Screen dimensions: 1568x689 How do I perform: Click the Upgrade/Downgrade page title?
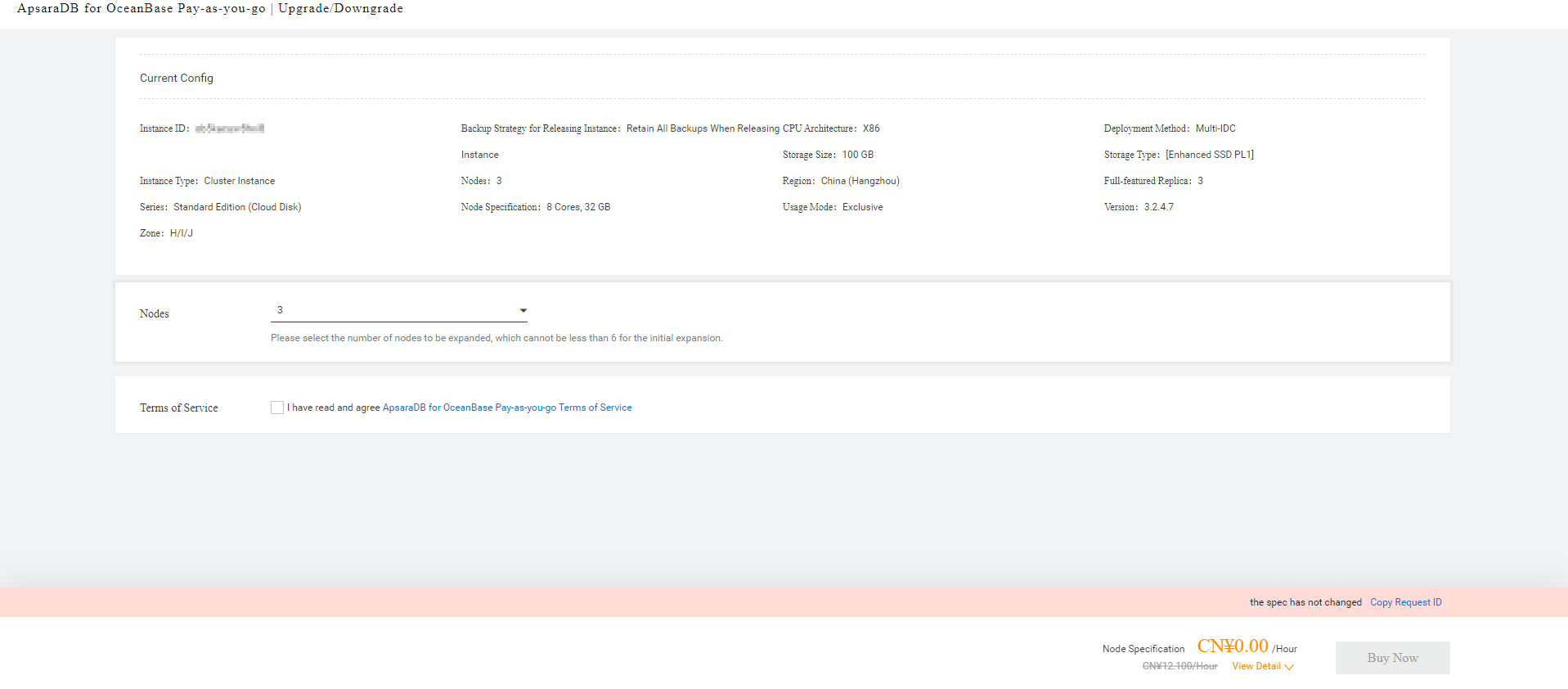tap(340, 8)
